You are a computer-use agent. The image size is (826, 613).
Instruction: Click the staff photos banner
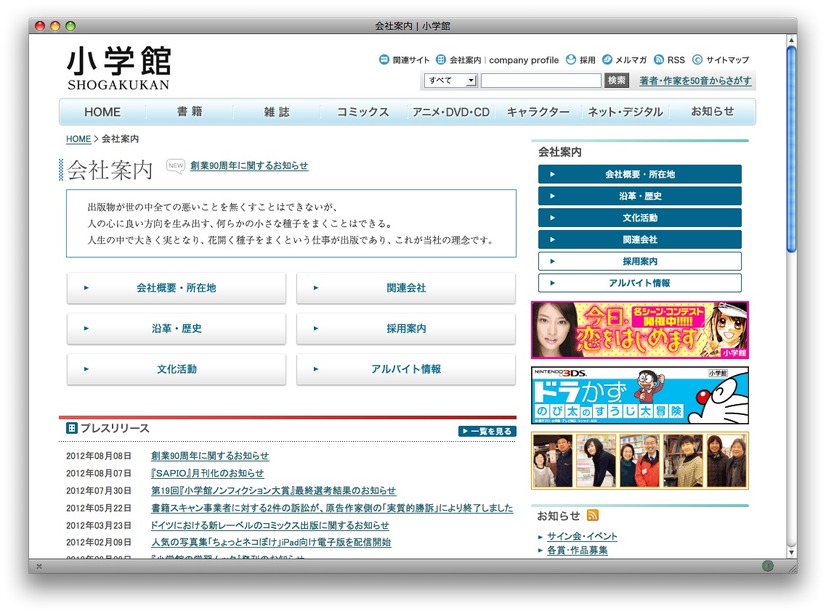[640, 461]
